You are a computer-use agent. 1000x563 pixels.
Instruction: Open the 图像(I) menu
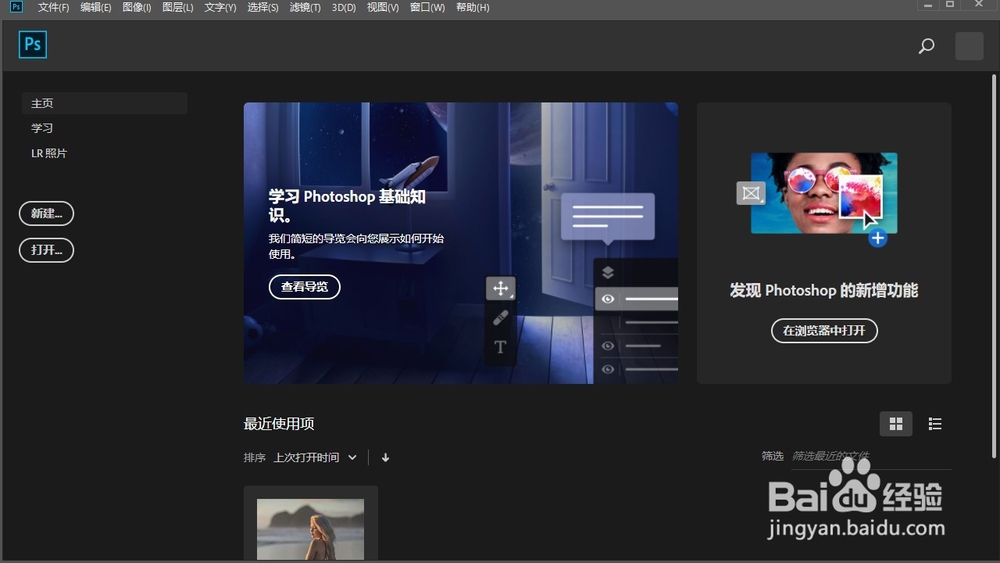tap(136, 8)
